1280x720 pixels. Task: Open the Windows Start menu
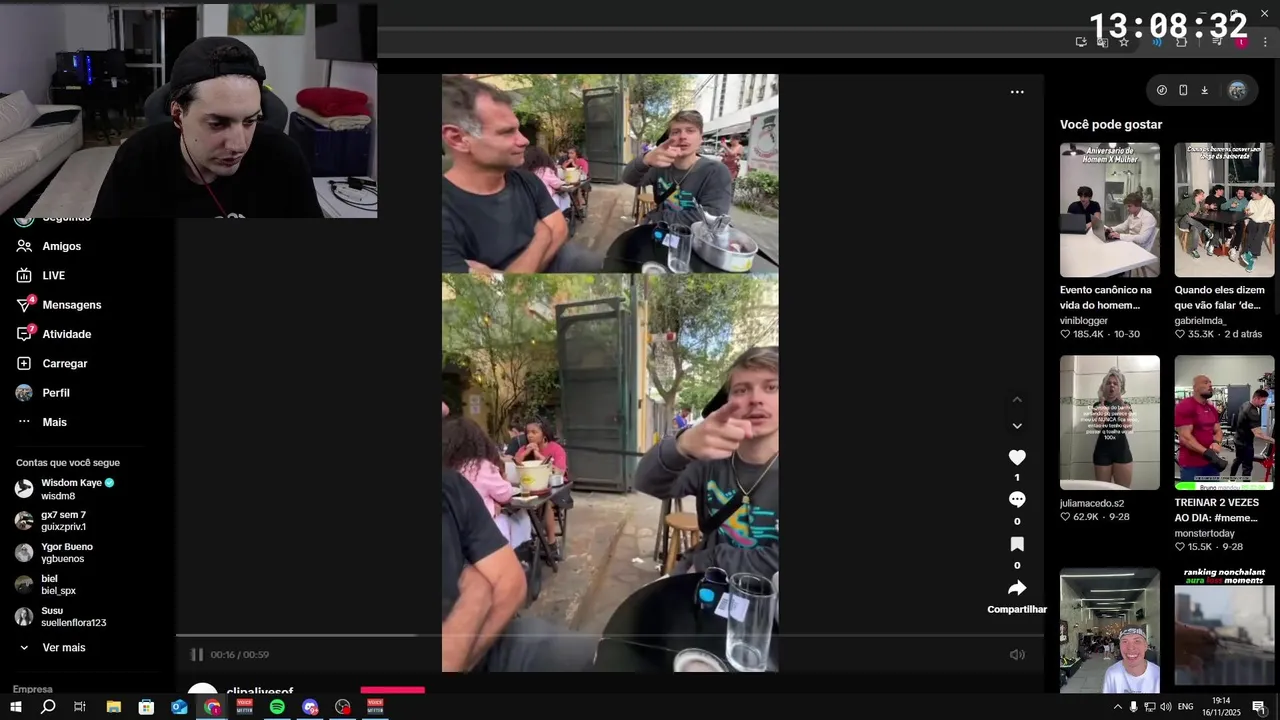coord(16,707)
